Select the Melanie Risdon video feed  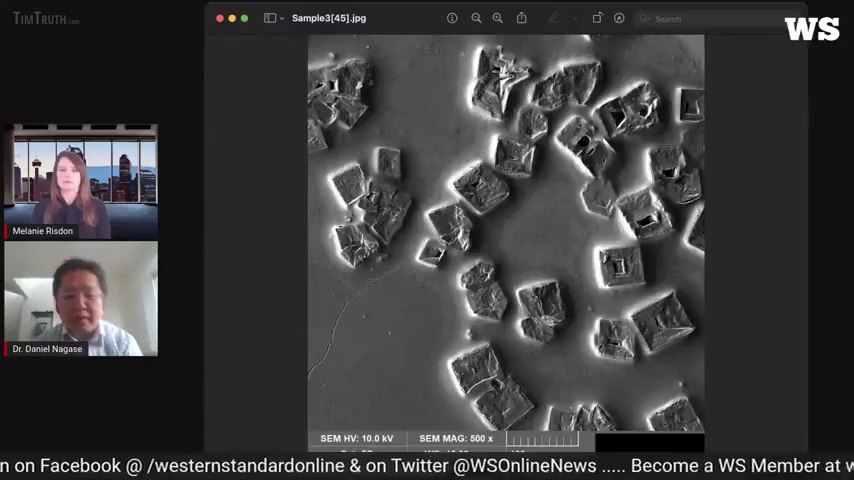(x=80, y=180)
